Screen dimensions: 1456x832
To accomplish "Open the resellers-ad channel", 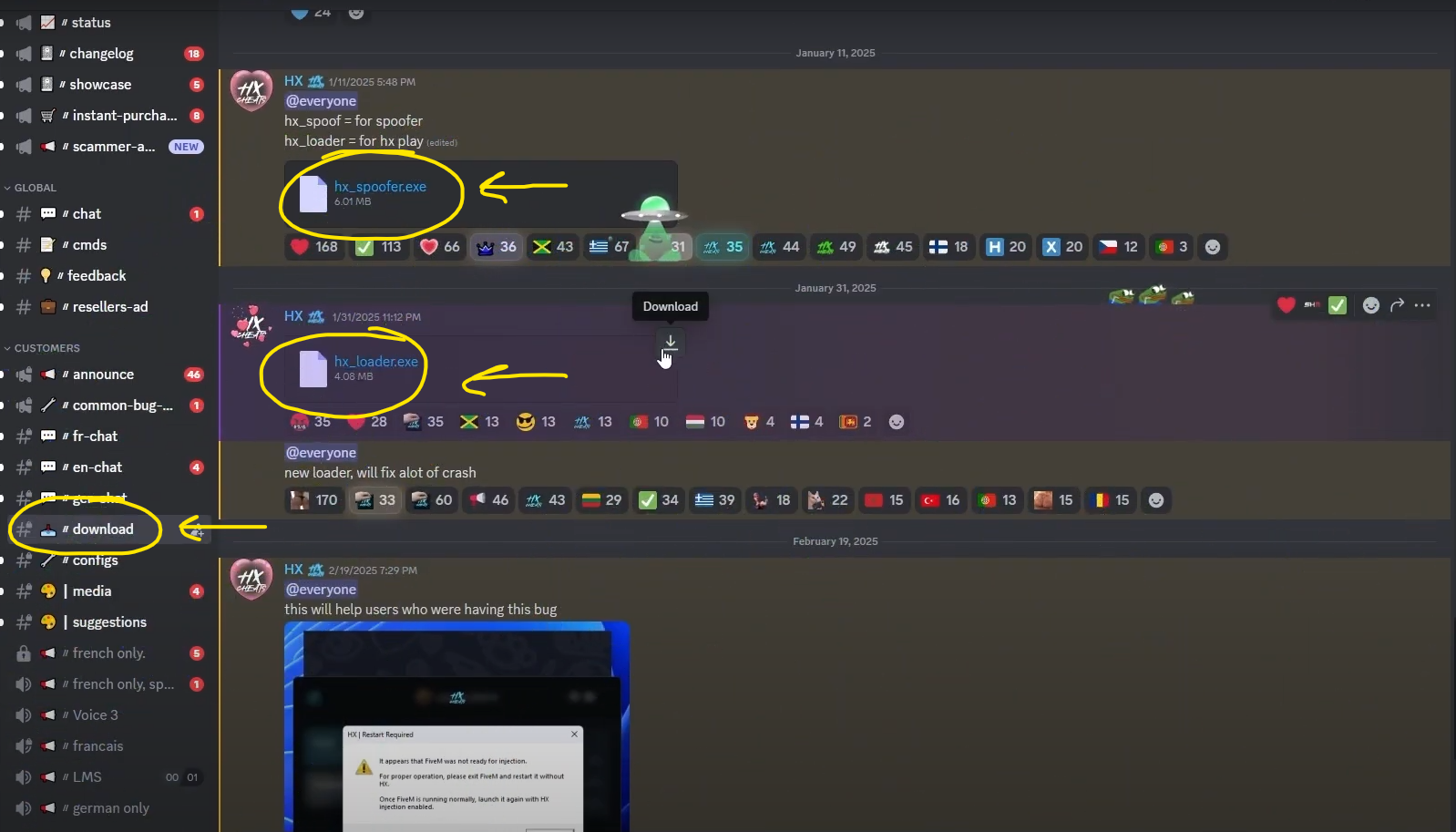I will point(108,307).
